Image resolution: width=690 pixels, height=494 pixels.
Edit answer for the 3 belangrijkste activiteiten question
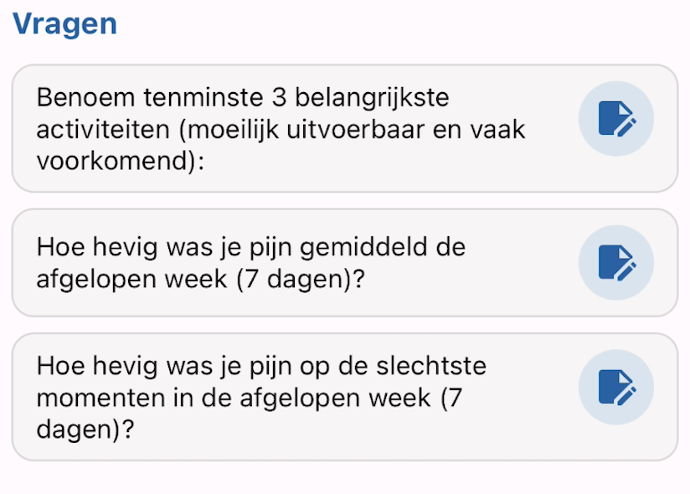(616, 119)
